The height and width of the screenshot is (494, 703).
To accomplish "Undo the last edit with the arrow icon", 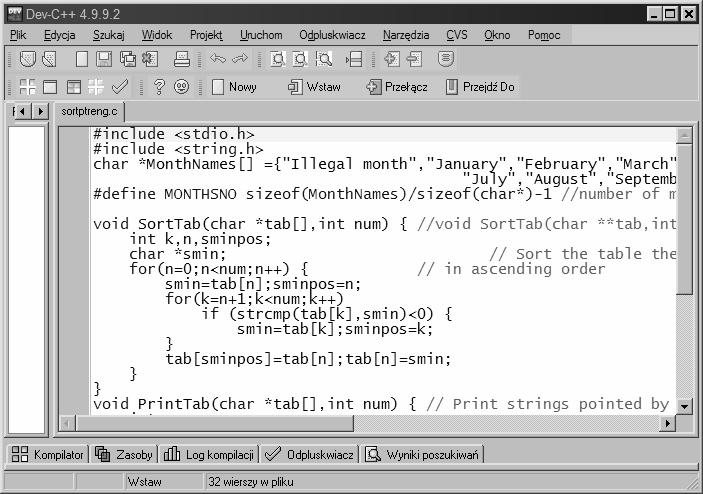I will point(218,59).
